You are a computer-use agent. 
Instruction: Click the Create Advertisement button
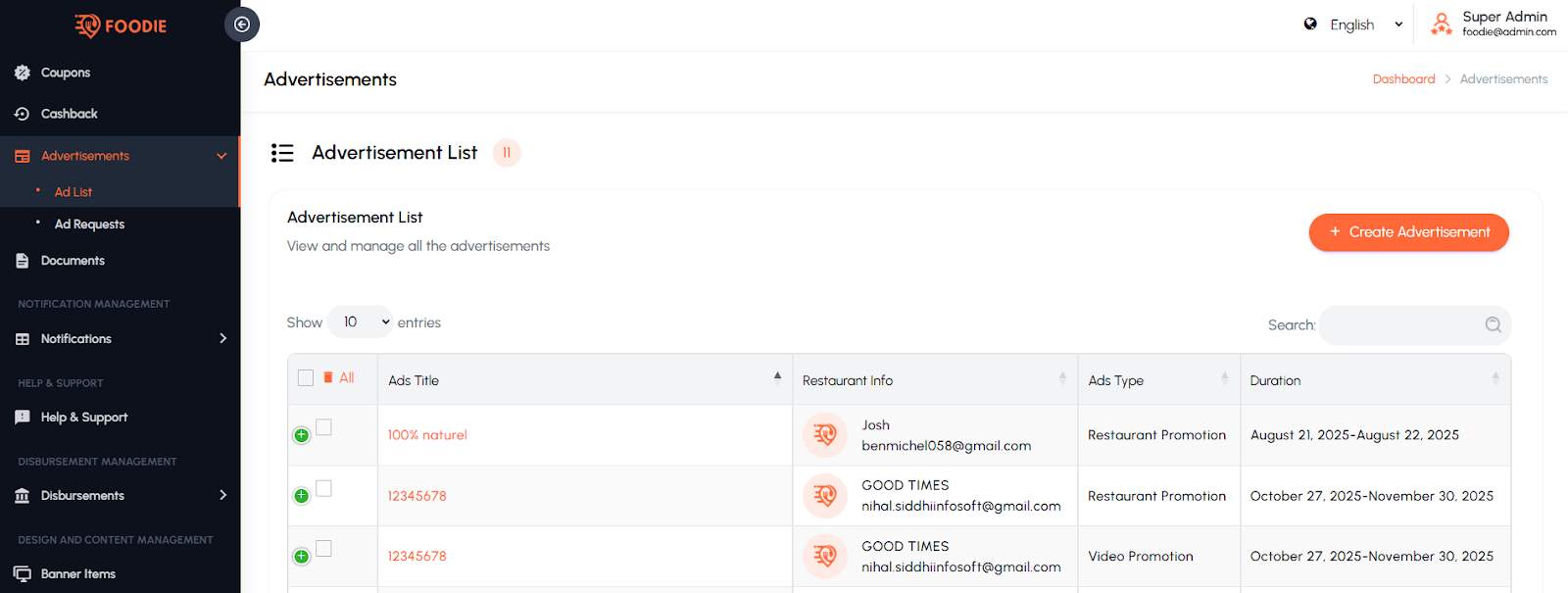1408,232
